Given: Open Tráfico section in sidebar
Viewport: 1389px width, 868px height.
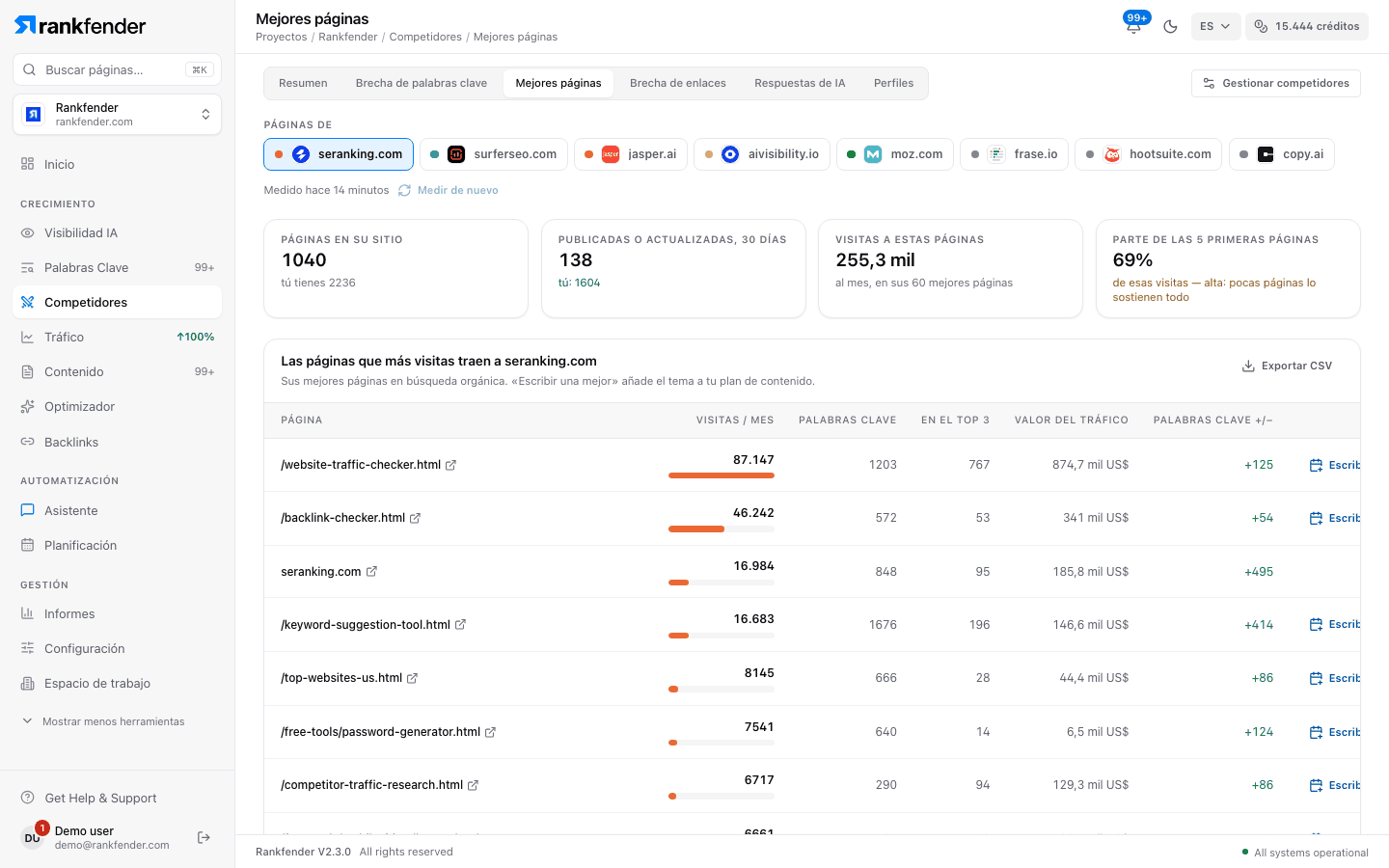Looking at the screenshot, I should (117, 337).
